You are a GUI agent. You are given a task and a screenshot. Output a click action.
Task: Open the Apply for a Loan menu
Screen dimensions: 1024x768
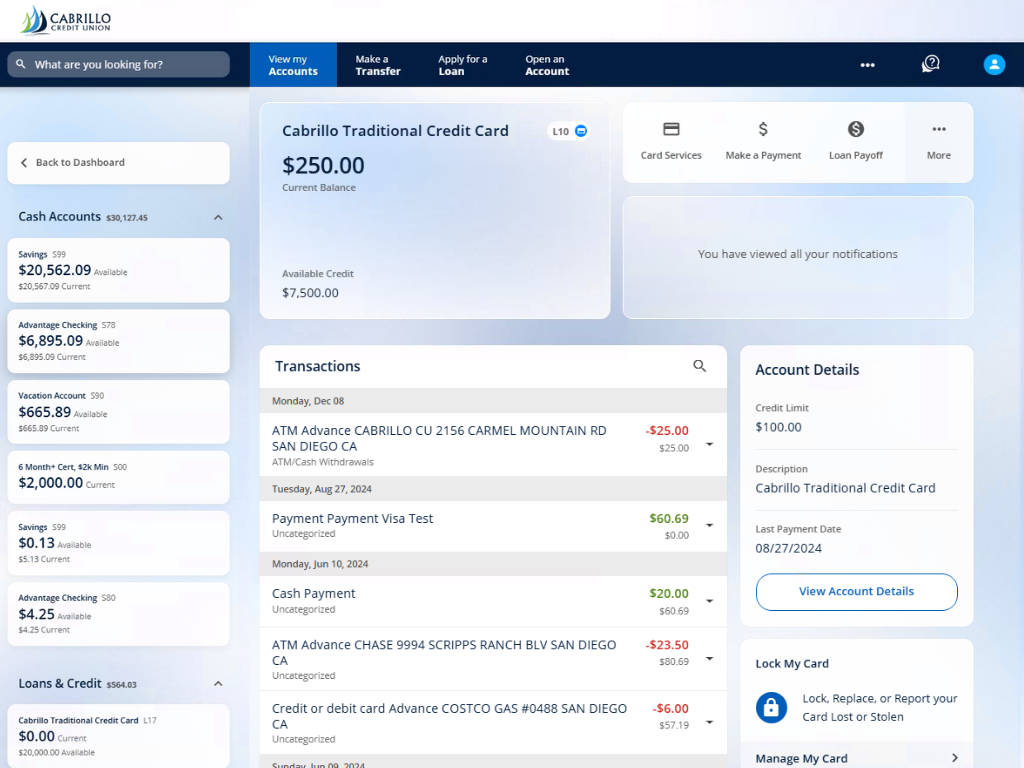463,65
